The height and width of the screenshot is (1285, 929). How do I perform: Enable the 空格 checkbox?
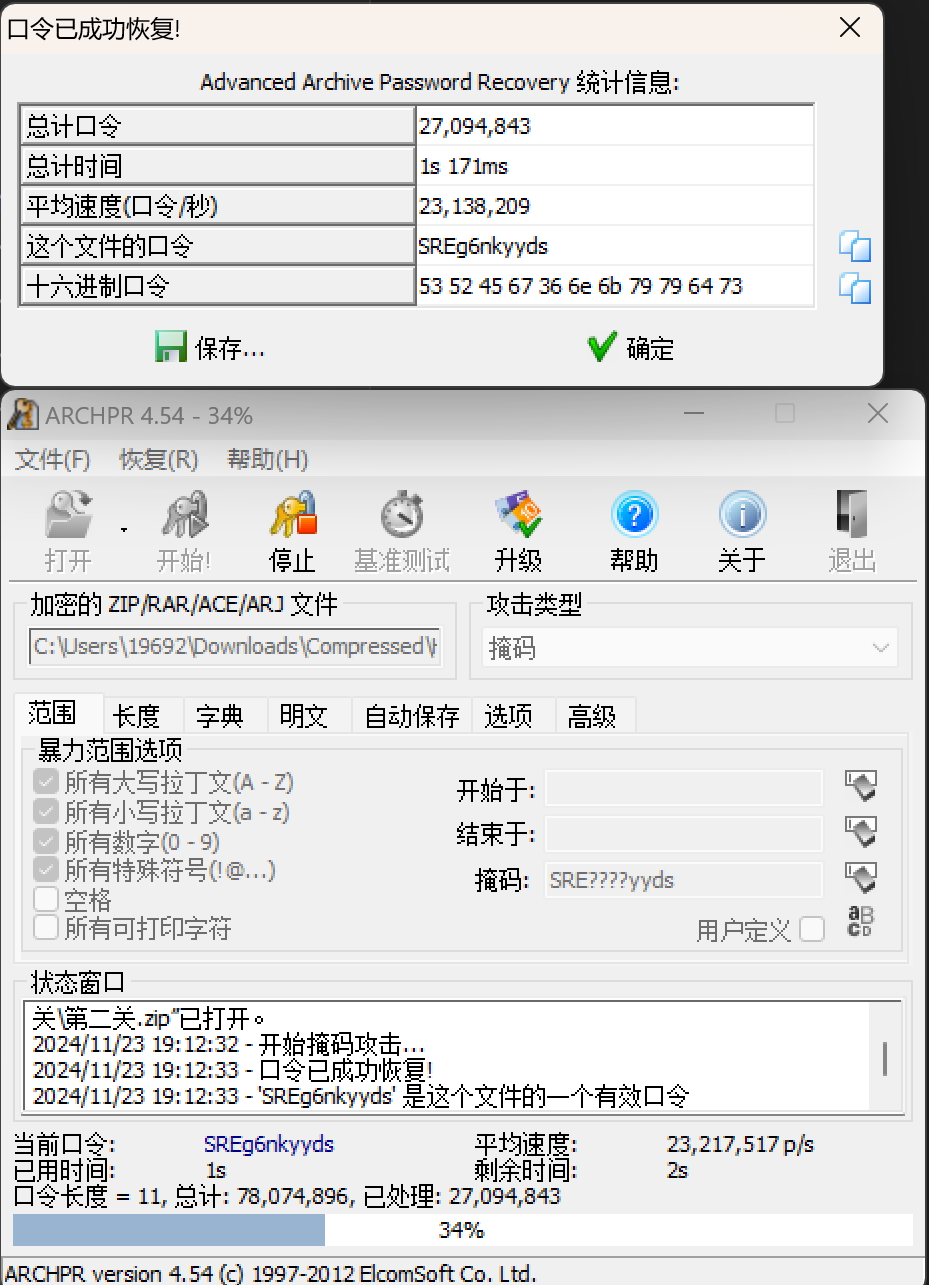tap(46, 900)
